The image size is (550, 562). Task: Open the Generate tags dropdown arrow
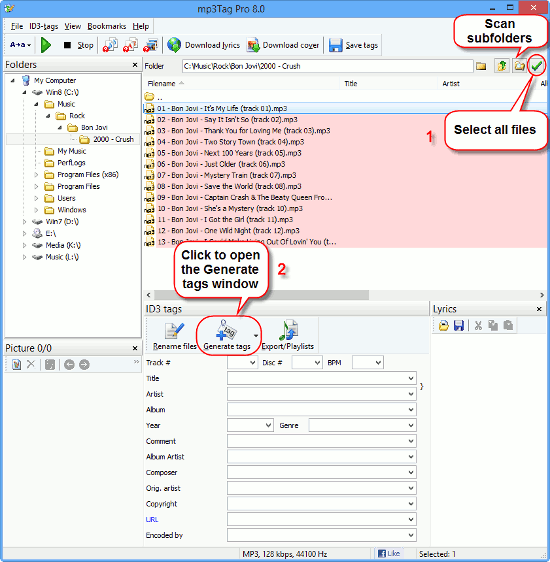click(256, 336)
